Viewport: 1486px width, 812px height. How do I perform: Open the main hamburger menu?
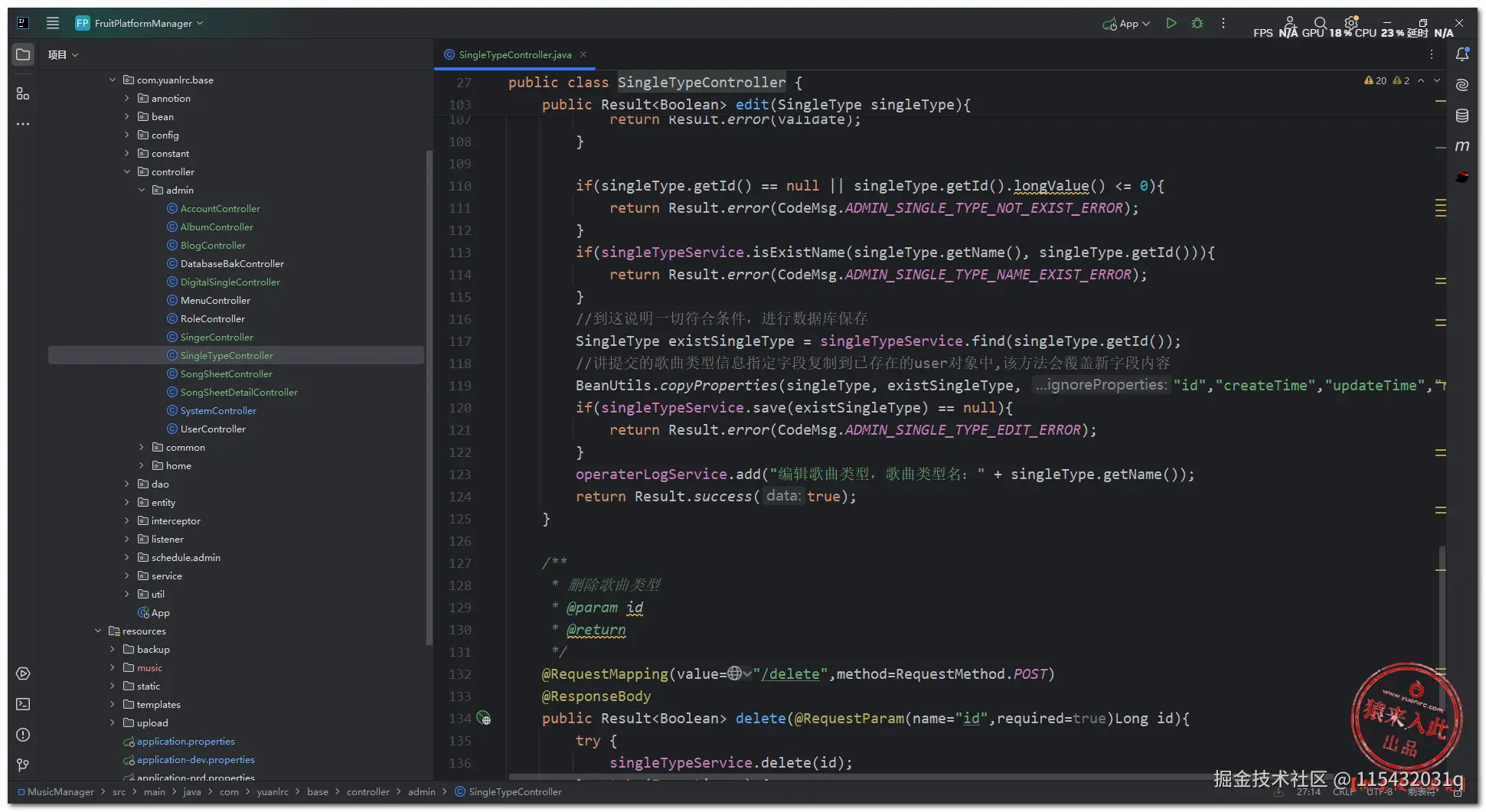tap(53, 23)
